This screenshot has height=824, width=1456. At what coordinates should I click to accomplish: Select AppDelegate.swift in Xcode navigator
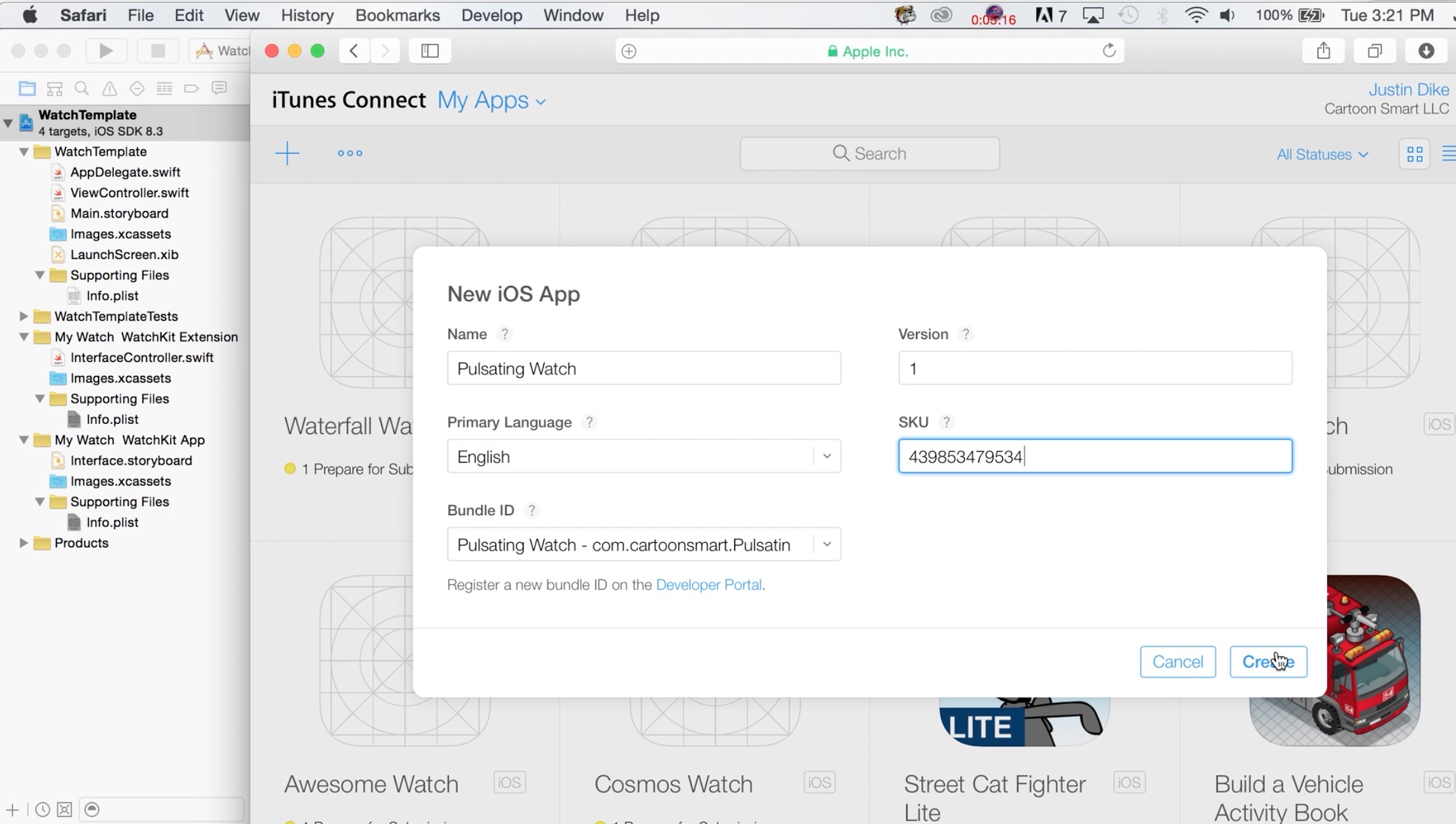click(125, 172)
